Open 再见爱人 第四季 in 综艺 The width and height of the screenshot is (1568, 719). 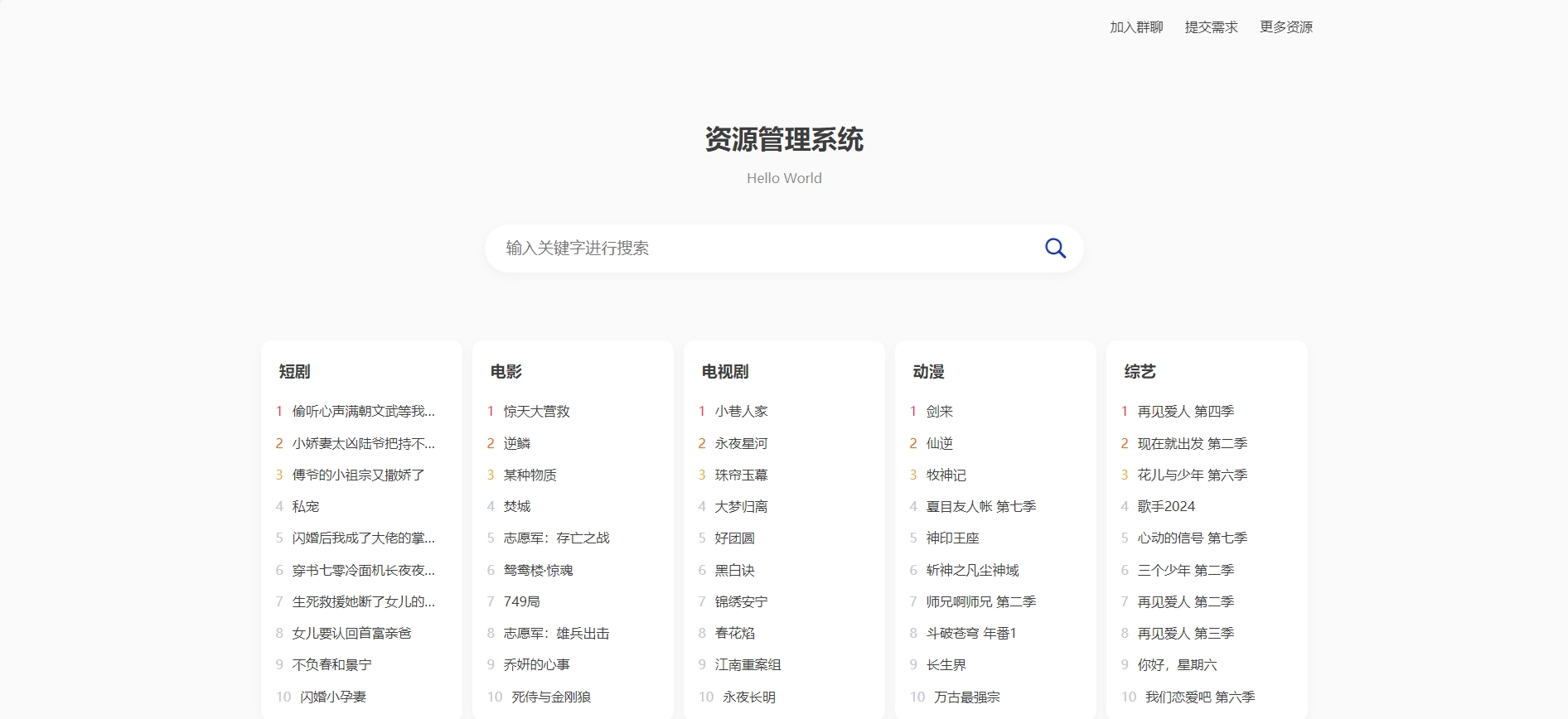(x=1185, y=412)
